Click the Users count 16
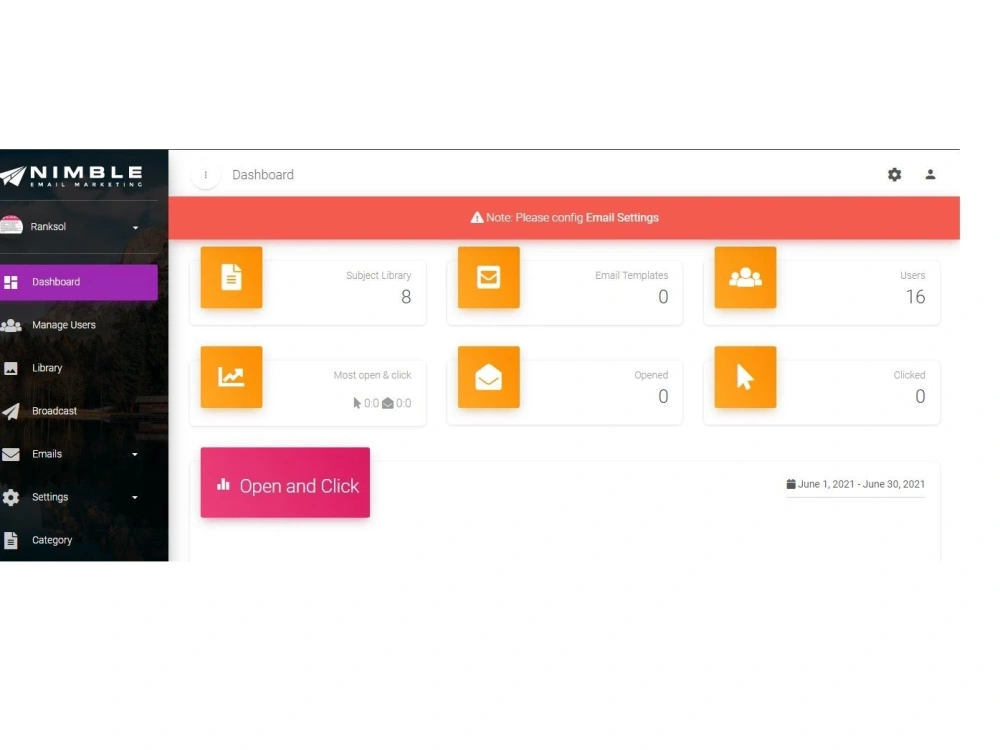Screen dimensions: 1000x750 pos(915,297)
